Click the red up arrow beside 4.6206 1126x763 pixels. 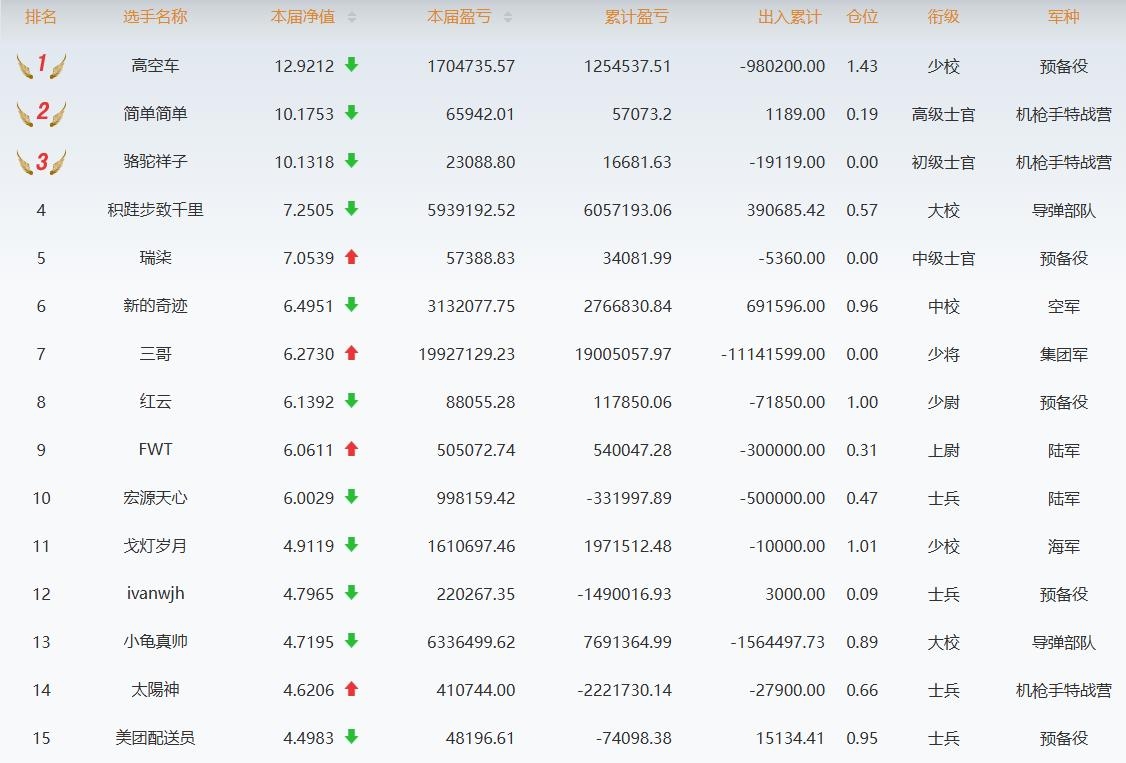click(x=351, y=689)
